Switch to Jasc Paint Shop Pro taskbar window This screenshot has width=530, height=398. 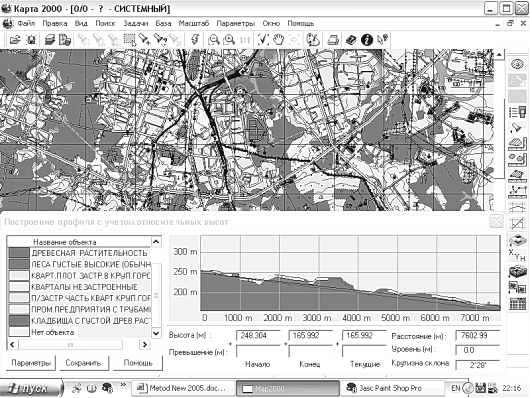click(x=392, y=388)
